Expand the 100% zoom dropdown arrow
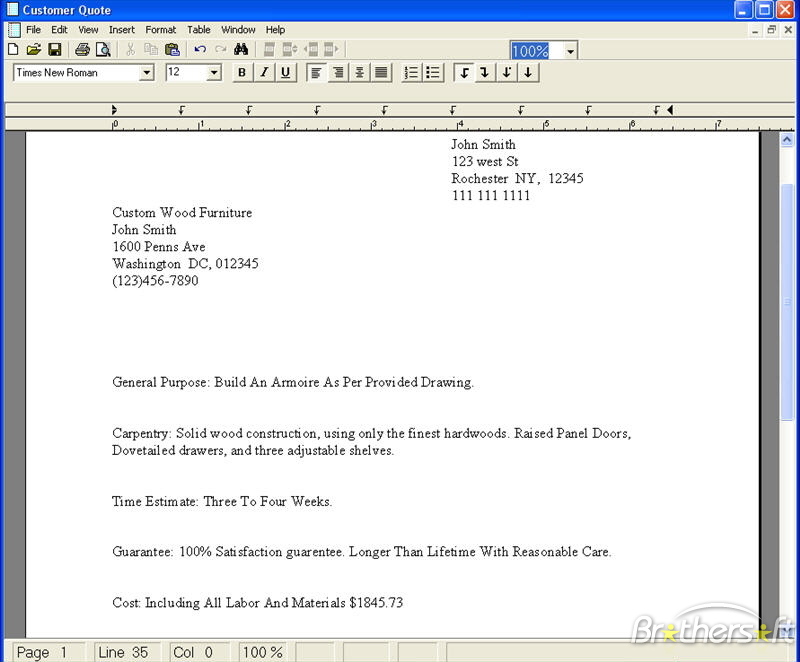Viewport: 800px width, 662px height. pyautogui.click(x=570, y=50)
